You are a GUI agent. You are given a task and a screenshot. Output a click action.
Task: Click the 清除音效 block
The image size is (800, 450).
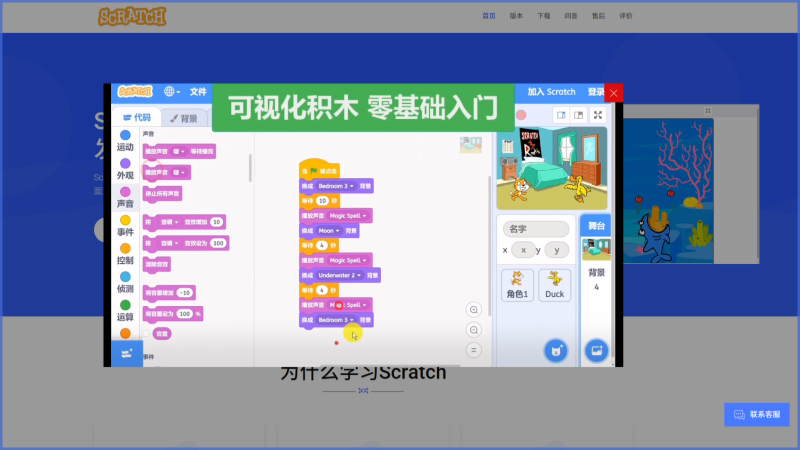tap(157, 264)
